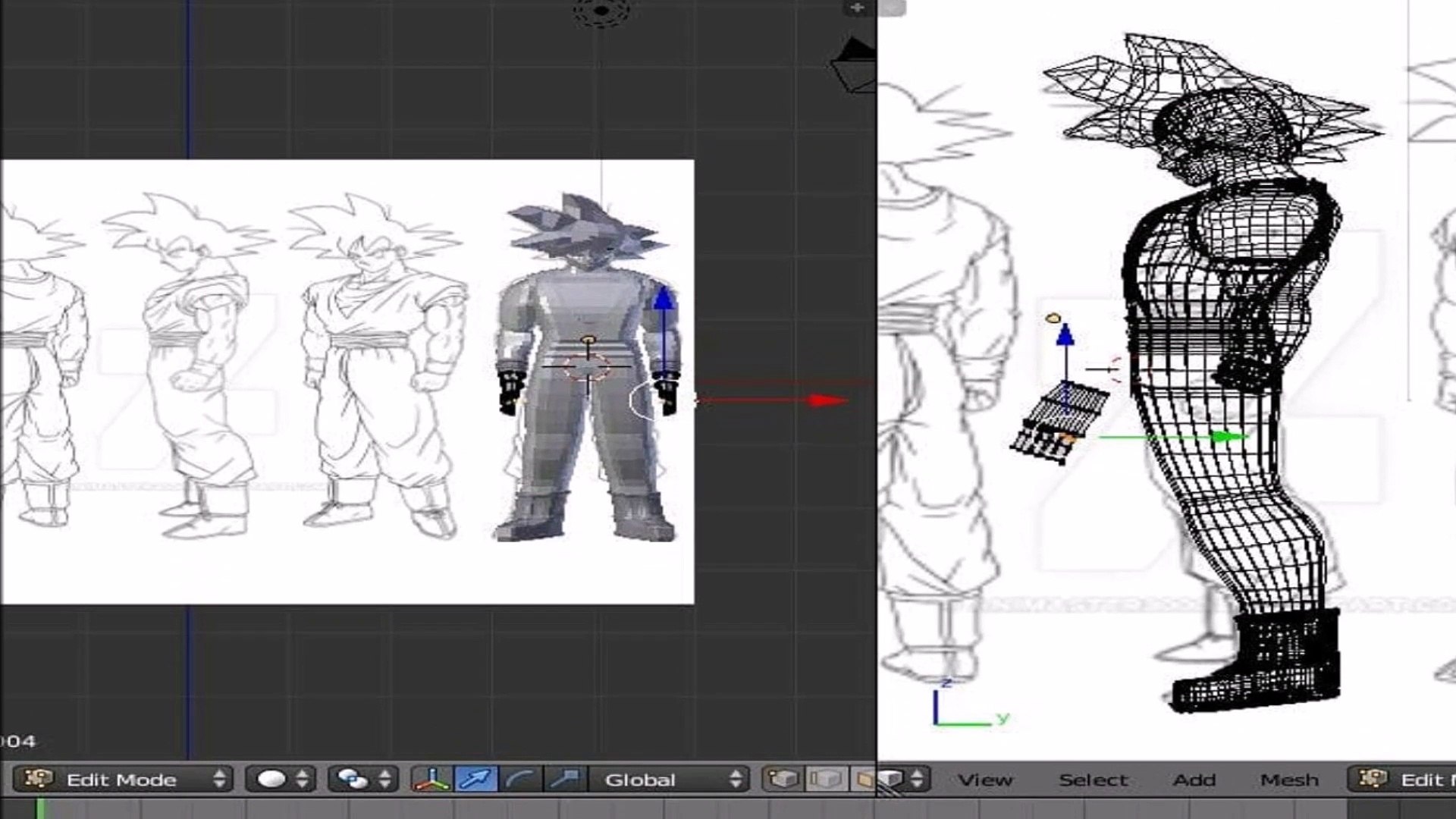Select the rotate manipulator arc icon
The image size is (1456, 819).
click(x=519, y=779)
